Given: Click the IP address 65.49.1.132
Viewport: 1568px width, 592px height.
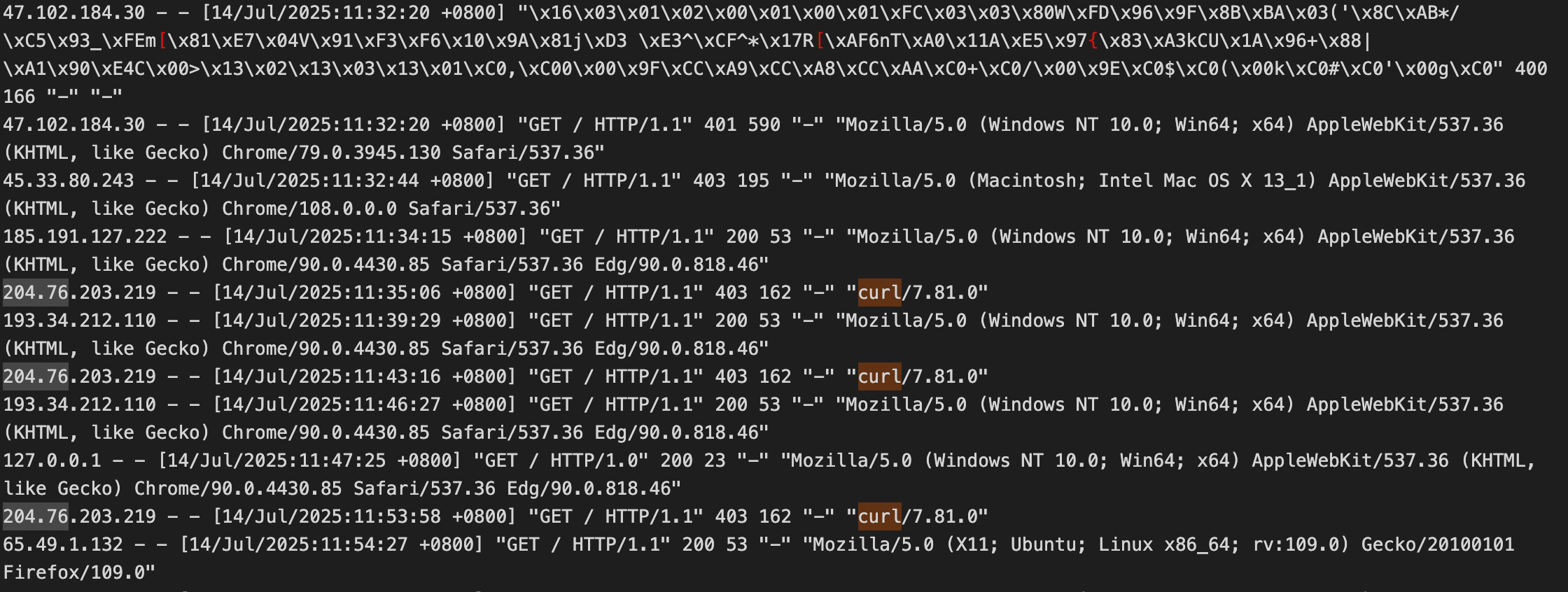Looking at the screenshot, I should (63, 544).
